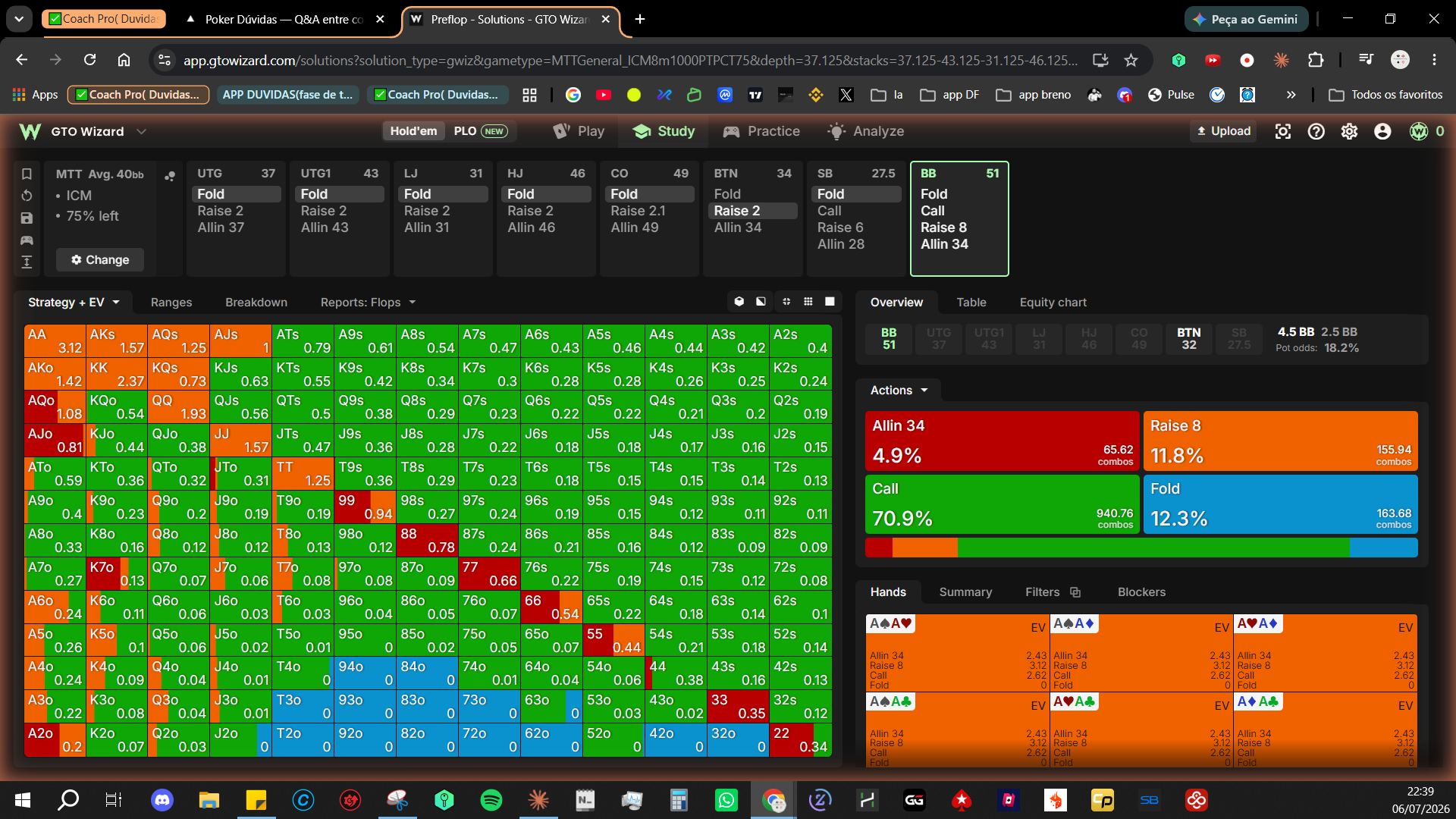
Task: Show more bookmarks with the overflow chevron
Action: pos(1291,95)
